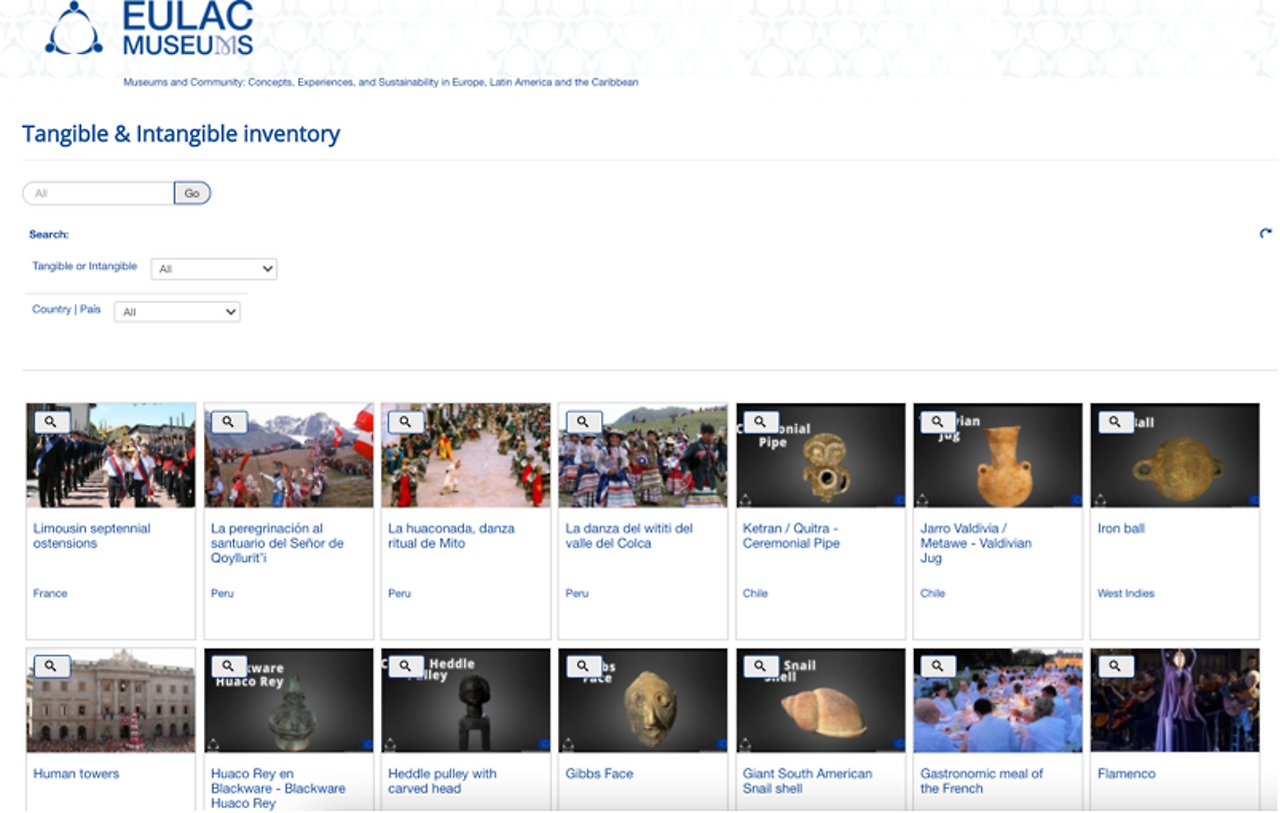
Task: Open magnifier on danza del wititi card
Action: (583, 422)
